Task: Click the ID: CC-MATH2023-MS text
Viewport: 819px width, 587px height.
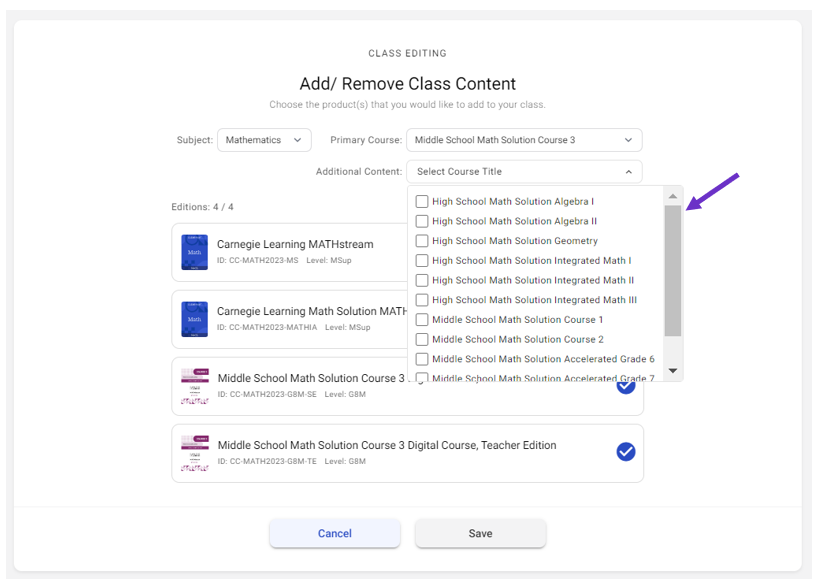Action: 258,260
